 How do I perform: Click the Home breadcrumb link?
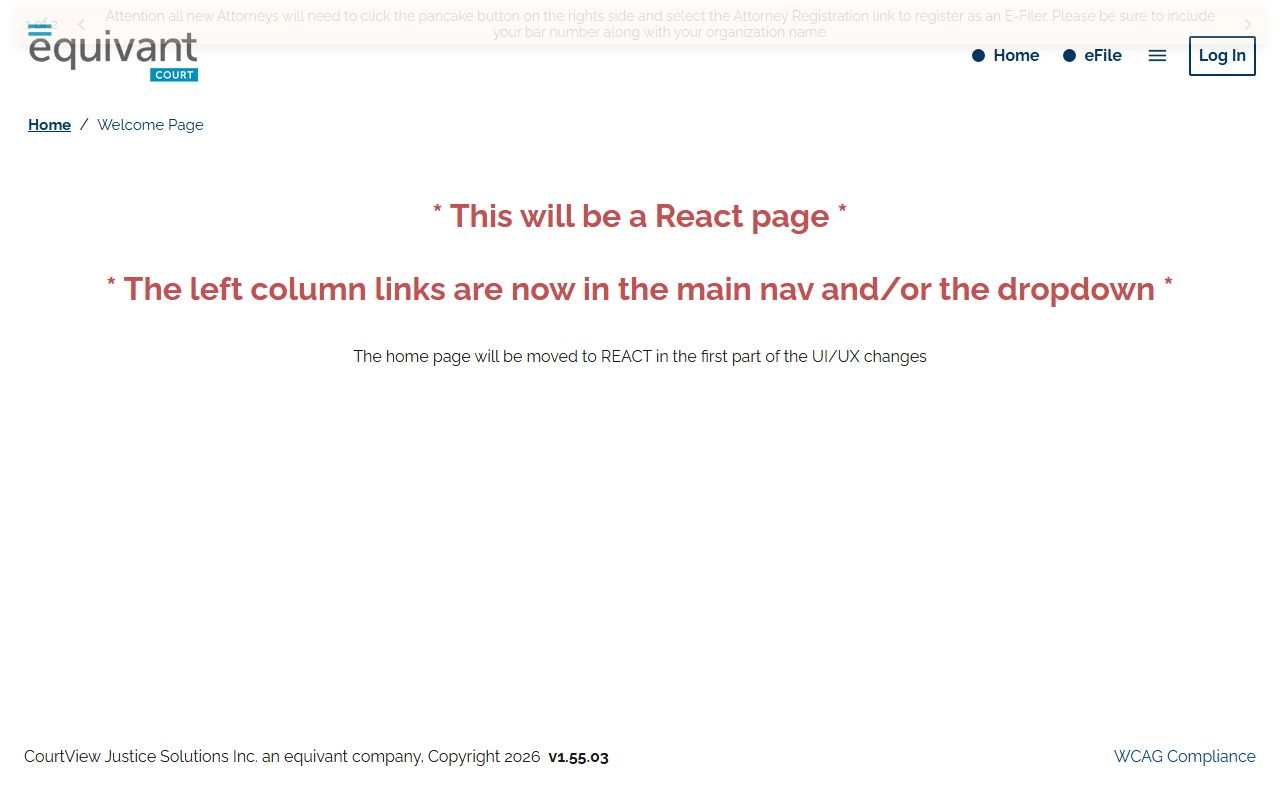[49, 125]
